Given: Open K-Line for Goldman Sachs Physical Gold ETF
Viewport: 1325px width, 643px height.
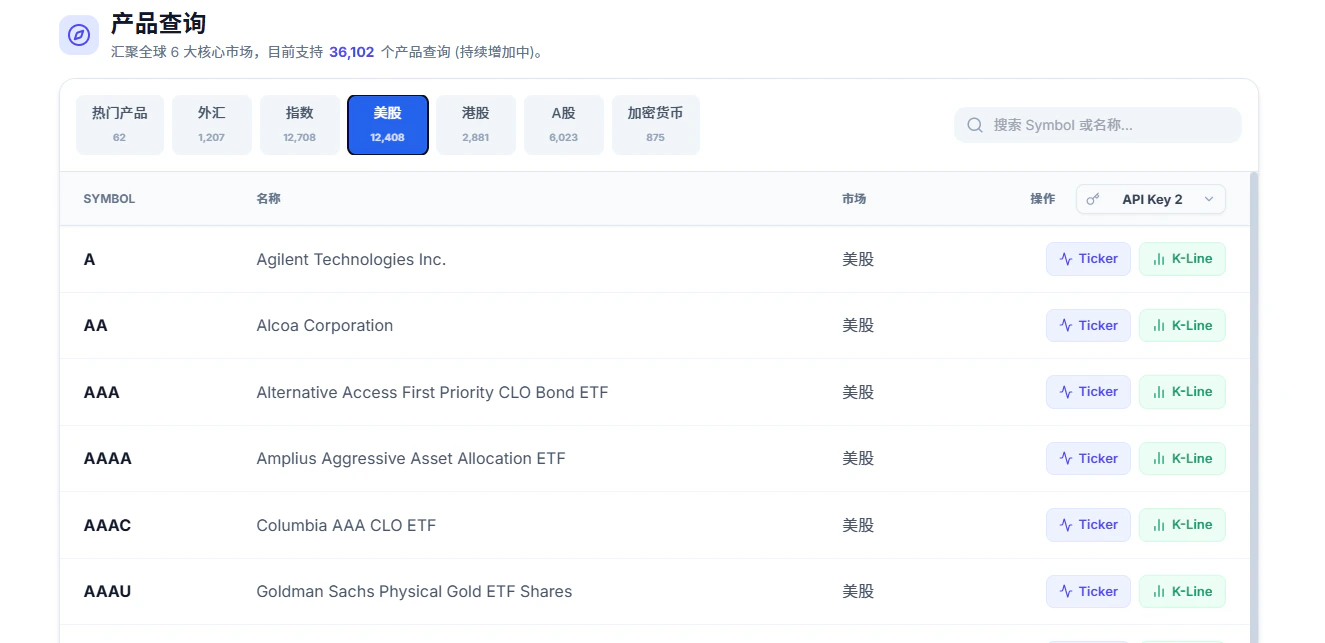Looking at the screenshot, I should pos(1182,591).
